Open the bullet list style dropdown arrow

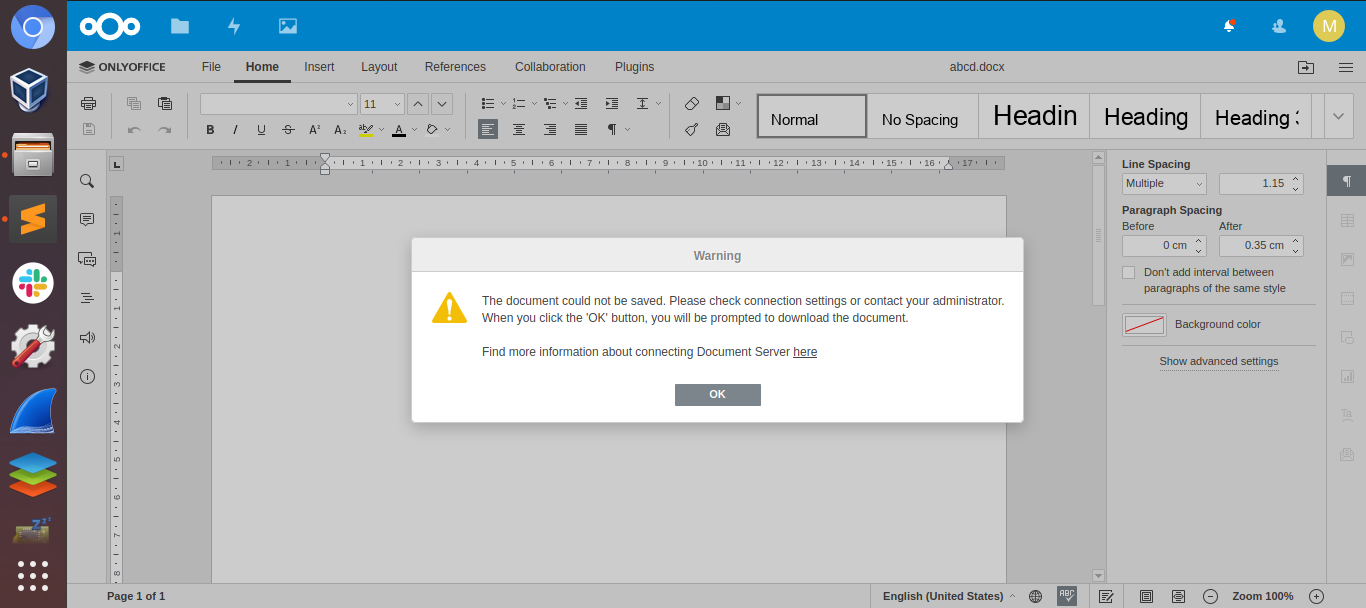click(504, 103)
